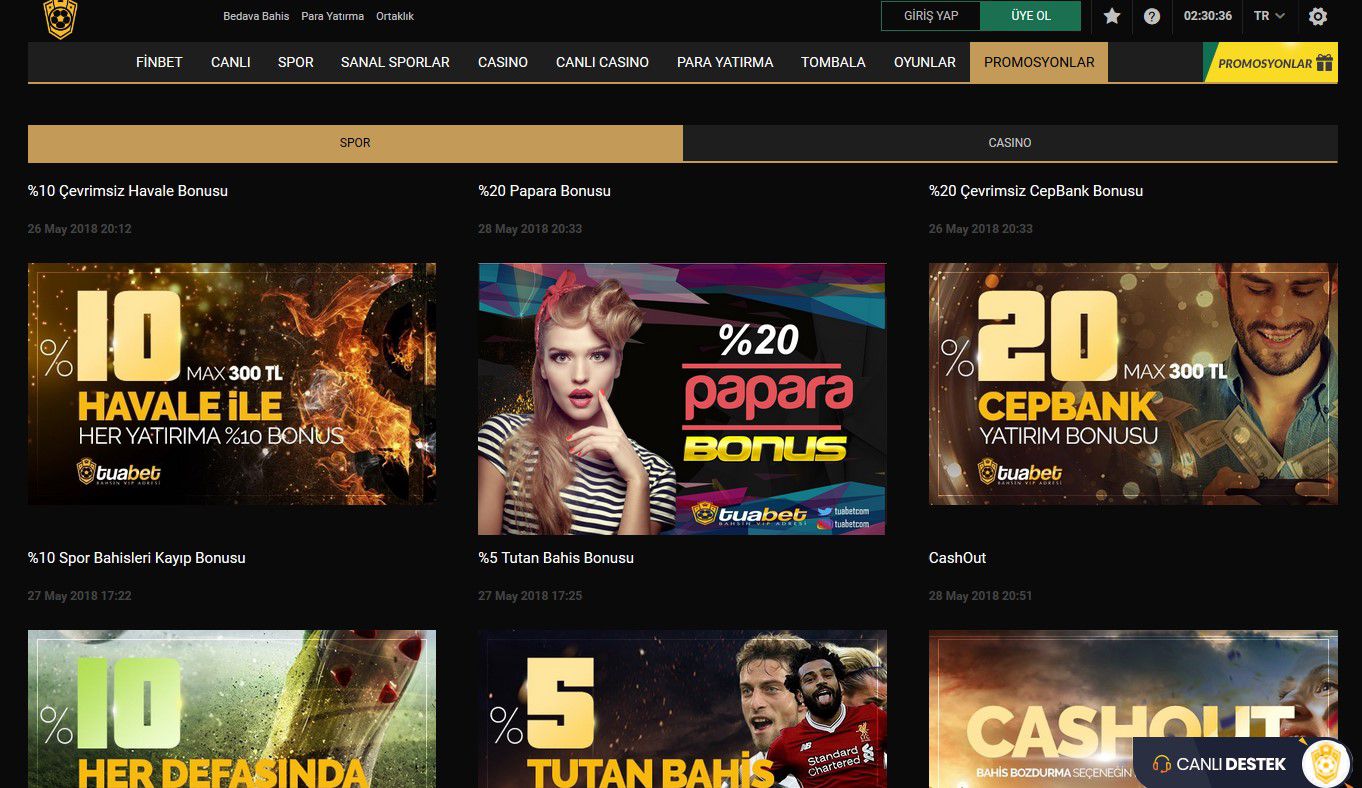Open CANLI menu item

click(x=230, y=62)
